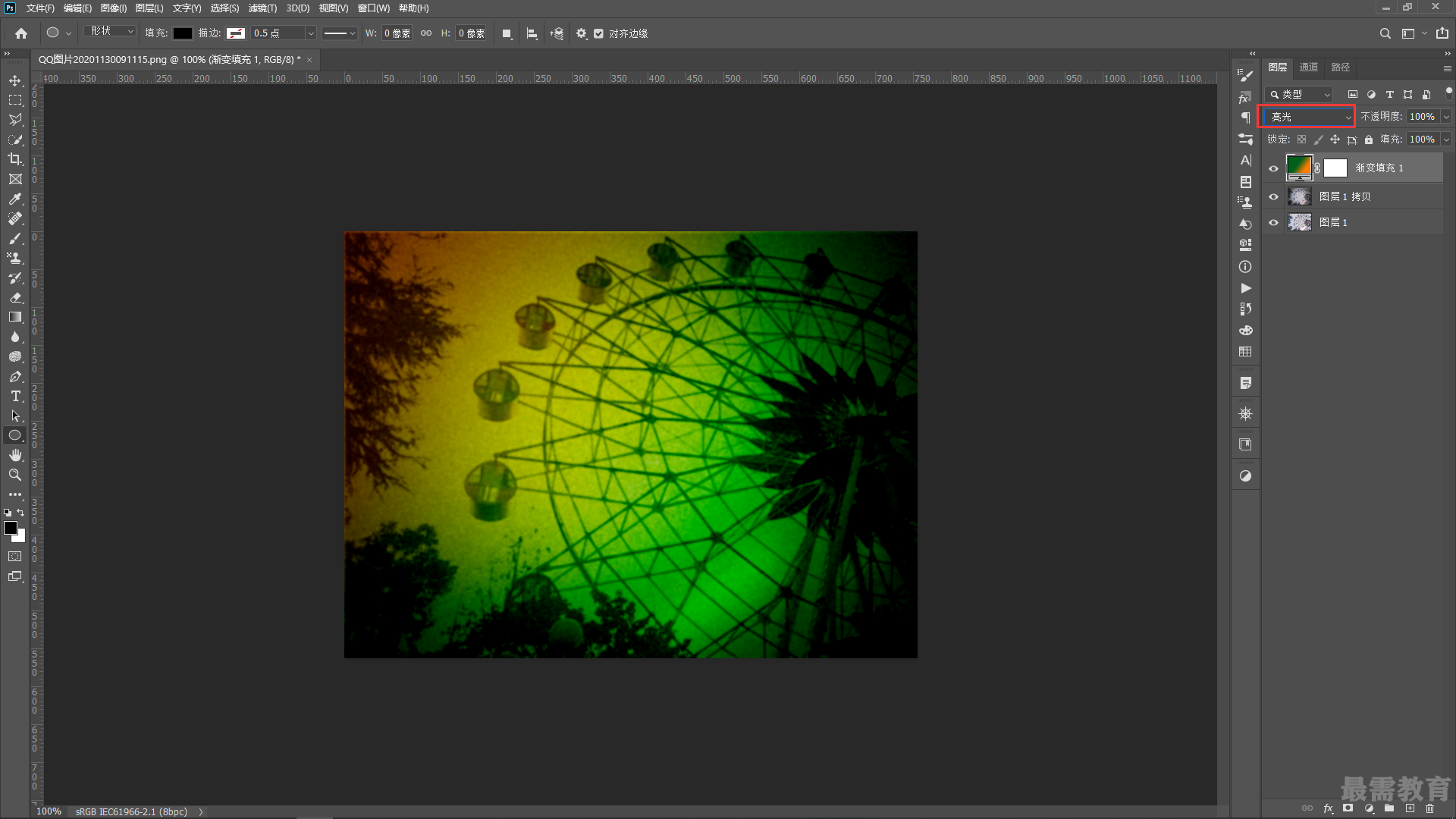The width and height of the screenshot is (1456, 819).
Task: Open the 滤镜(T) menu
Action: pos(262,8)
